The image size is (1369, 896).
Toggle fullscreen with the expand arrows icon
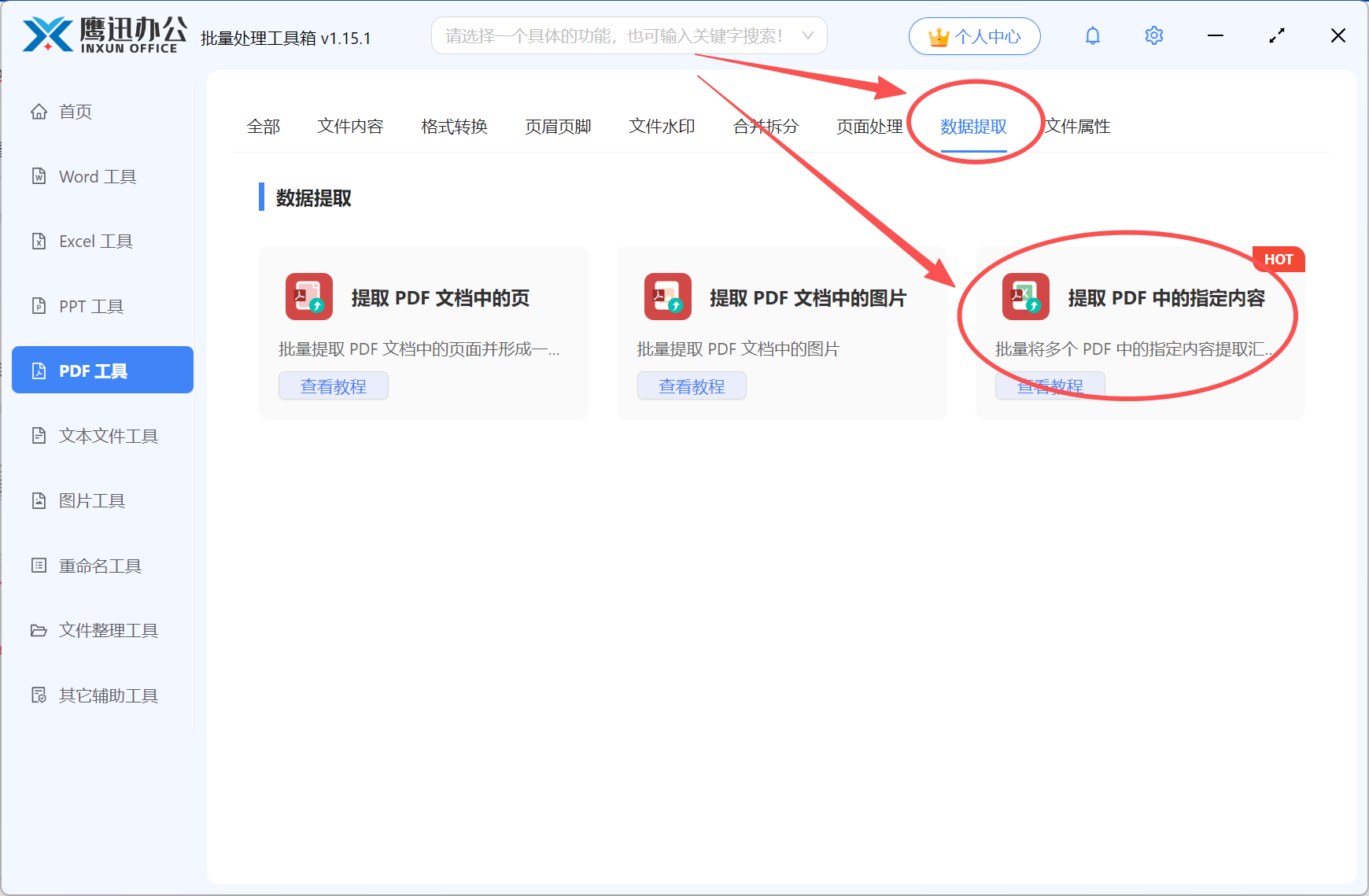(x=1277, y=35)
